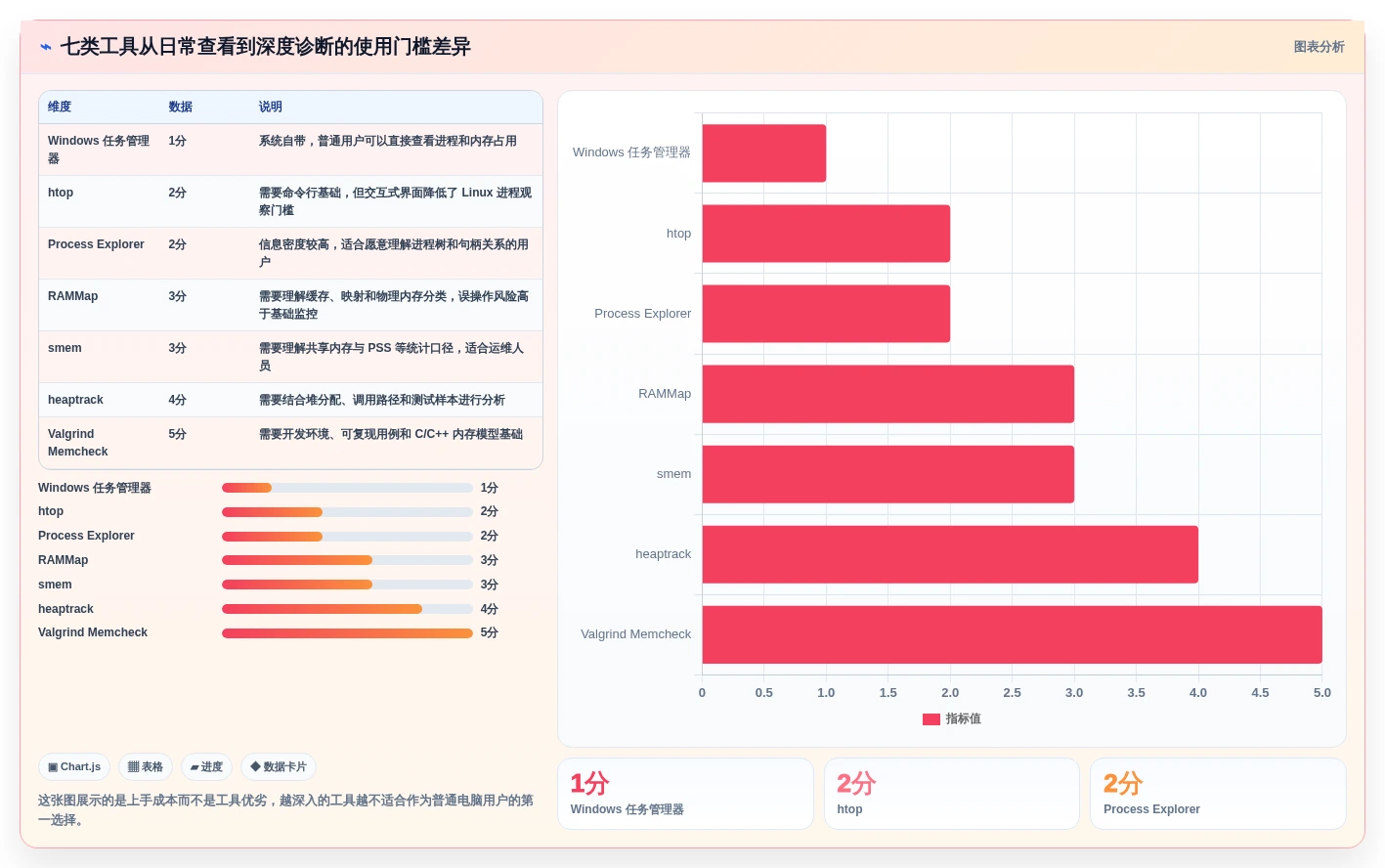Select Valgrind Memcheck table row name cell
The image size is (1385, 868).
[x=100, y=443]
